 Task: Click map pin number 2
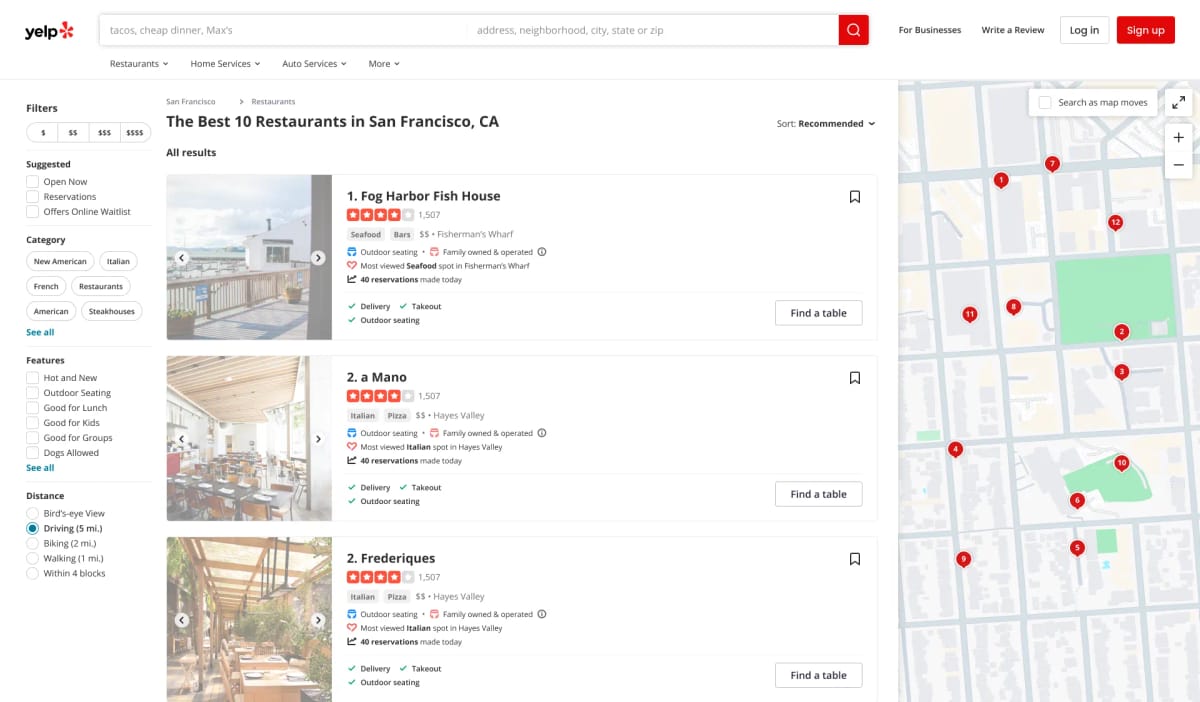[x=1122, y=332]
